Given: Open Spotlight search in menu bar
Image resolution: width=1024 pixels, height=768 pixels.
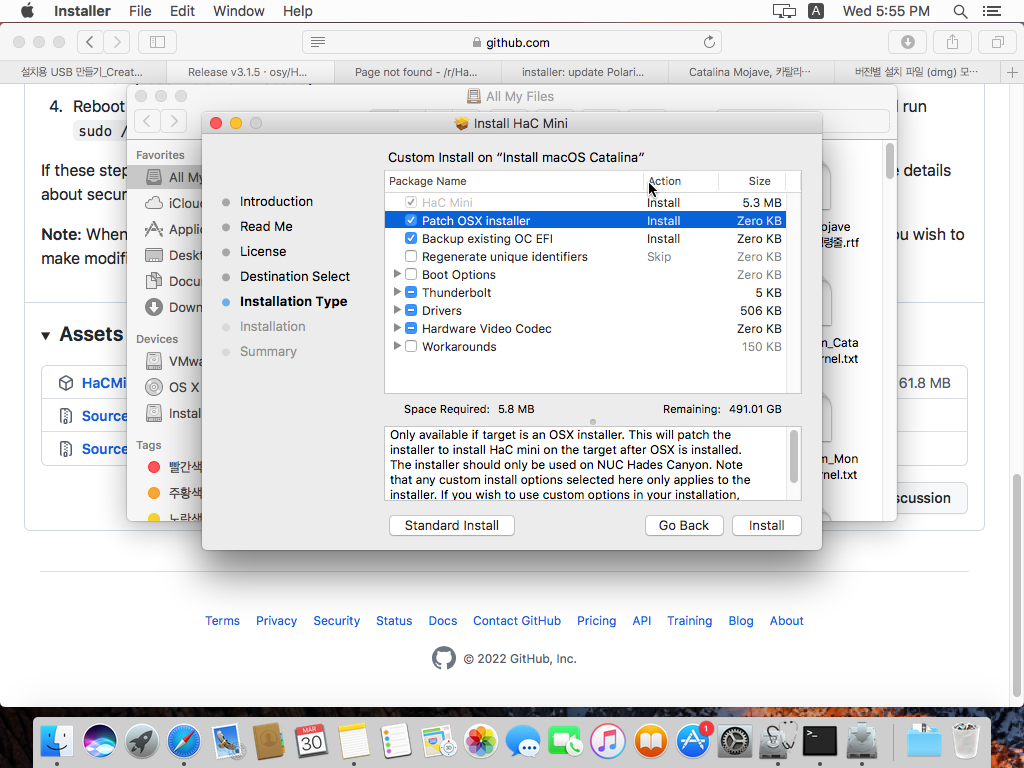Looking at the screenshot, I should 960,11.
